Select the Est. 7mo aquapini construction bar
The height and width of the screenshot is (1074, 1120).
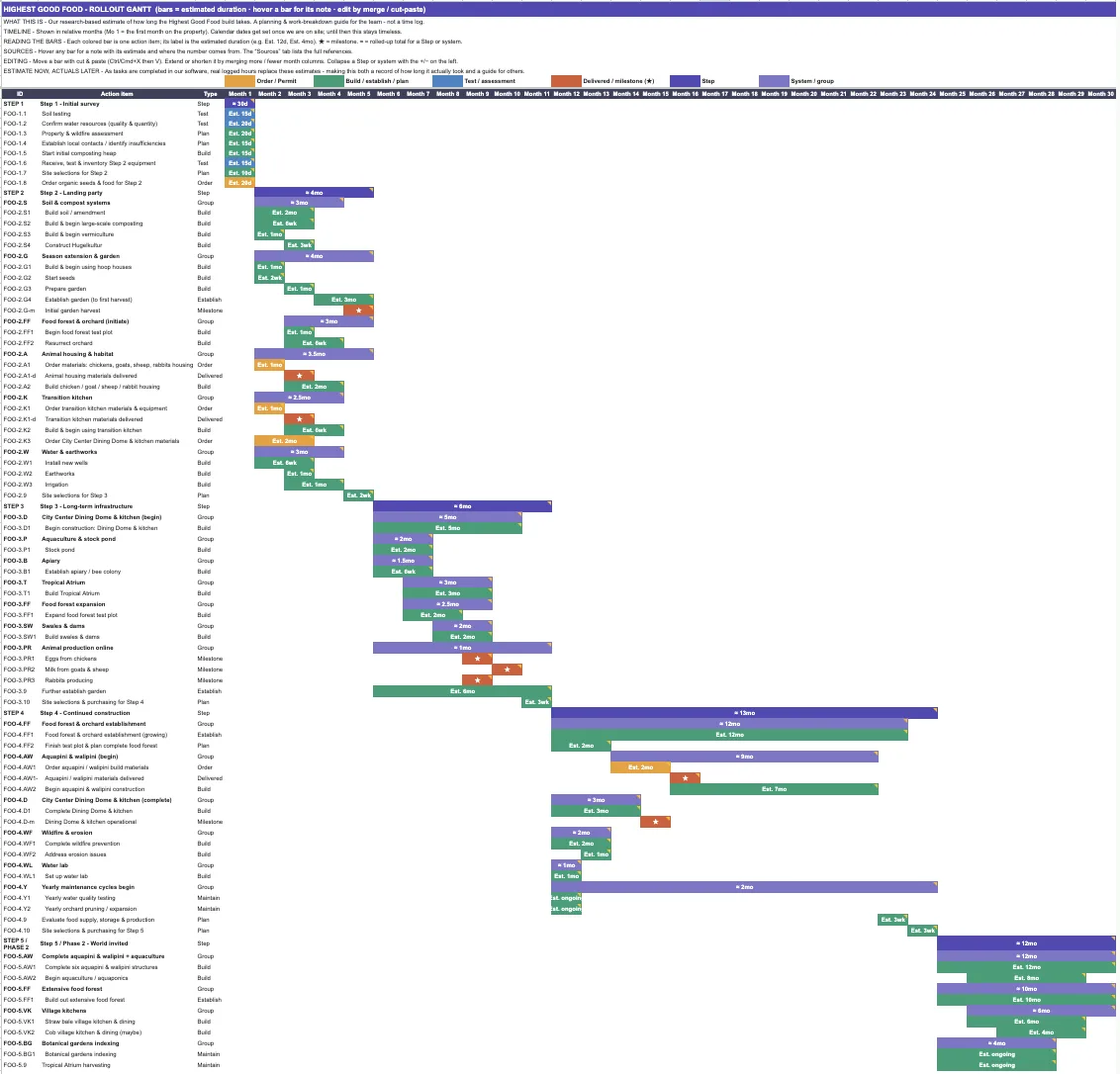775,789
